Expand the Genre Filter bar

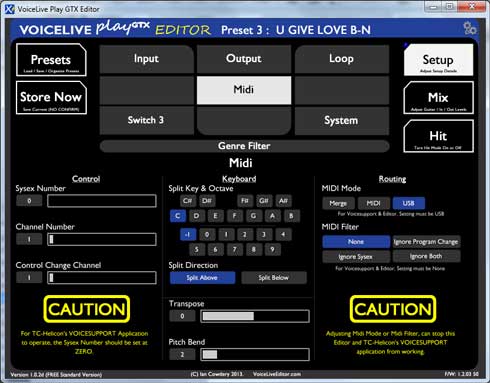coord(244,146)
